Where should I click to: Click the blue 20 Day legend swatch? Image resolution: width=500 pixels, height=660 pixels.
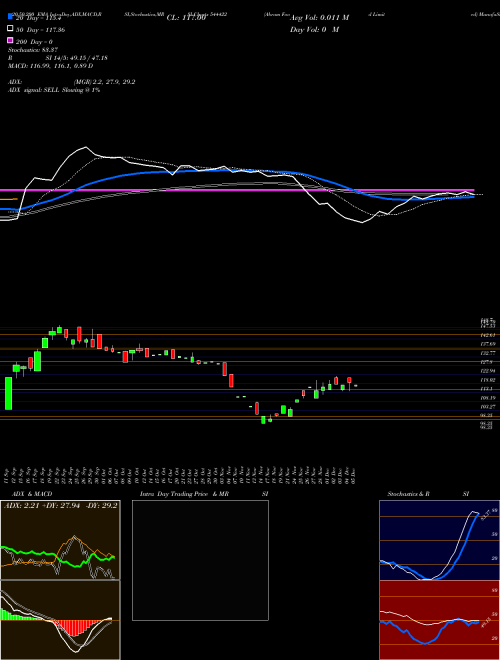pos(10,17)
